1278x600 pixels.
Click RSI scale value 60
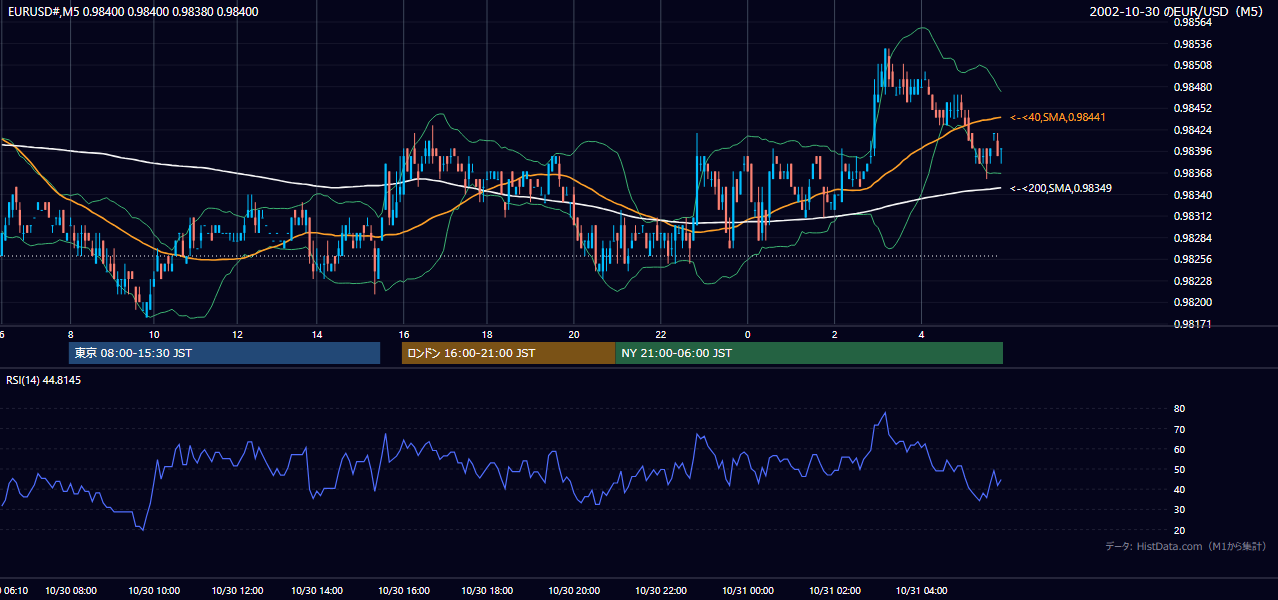[x=1179, y=449]
